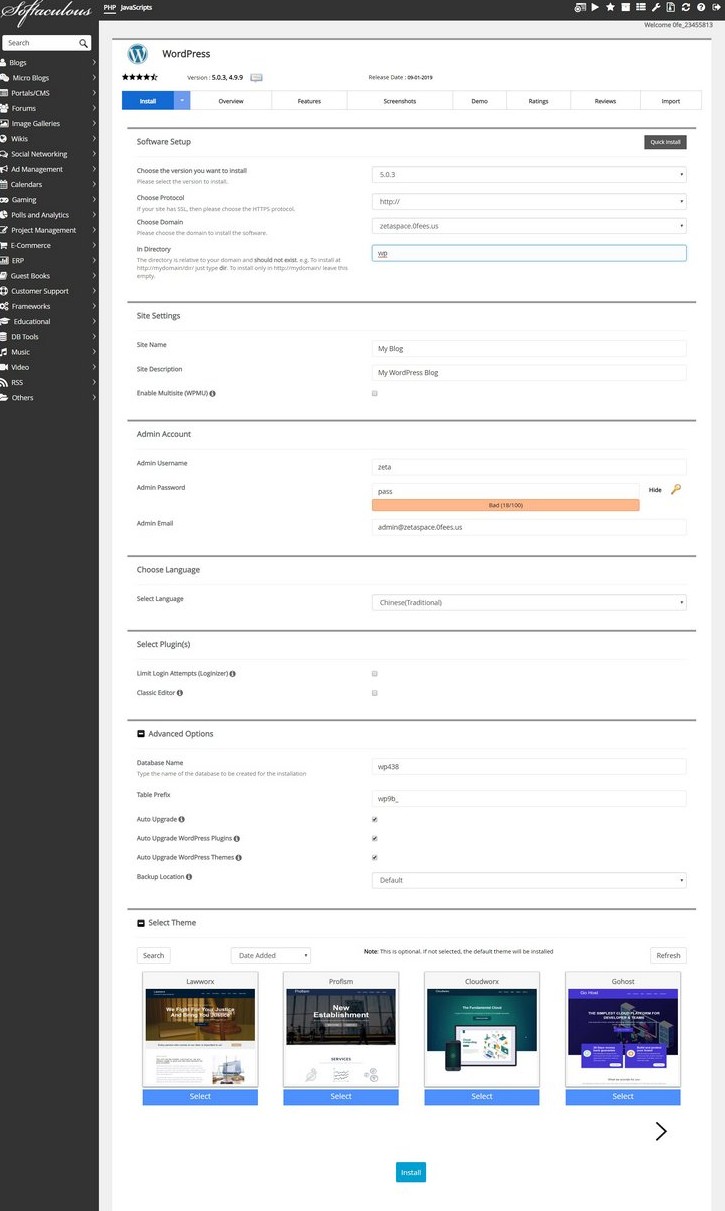725x1211 pixels.
Task: Click info icon beside Enable Multisite (WPMU)
Action: (212, 393)
